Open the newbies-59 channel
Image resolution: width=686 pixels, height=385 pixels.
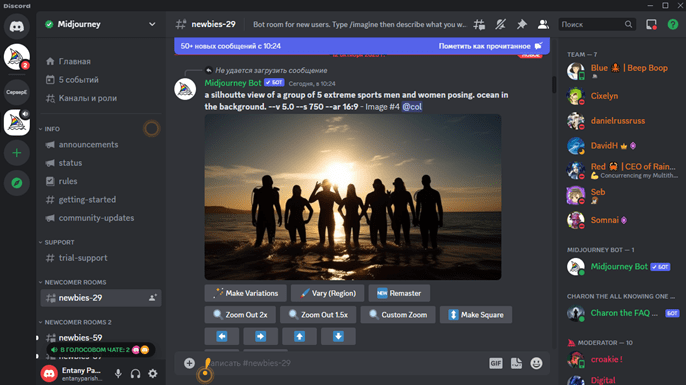coord(101,338)
